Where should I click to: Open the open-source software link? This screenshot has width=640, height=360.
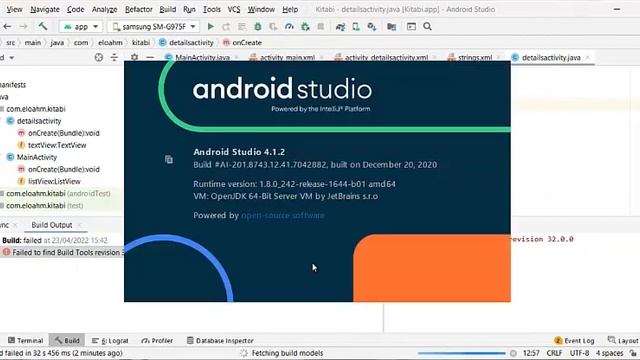[x=283, y=215]
